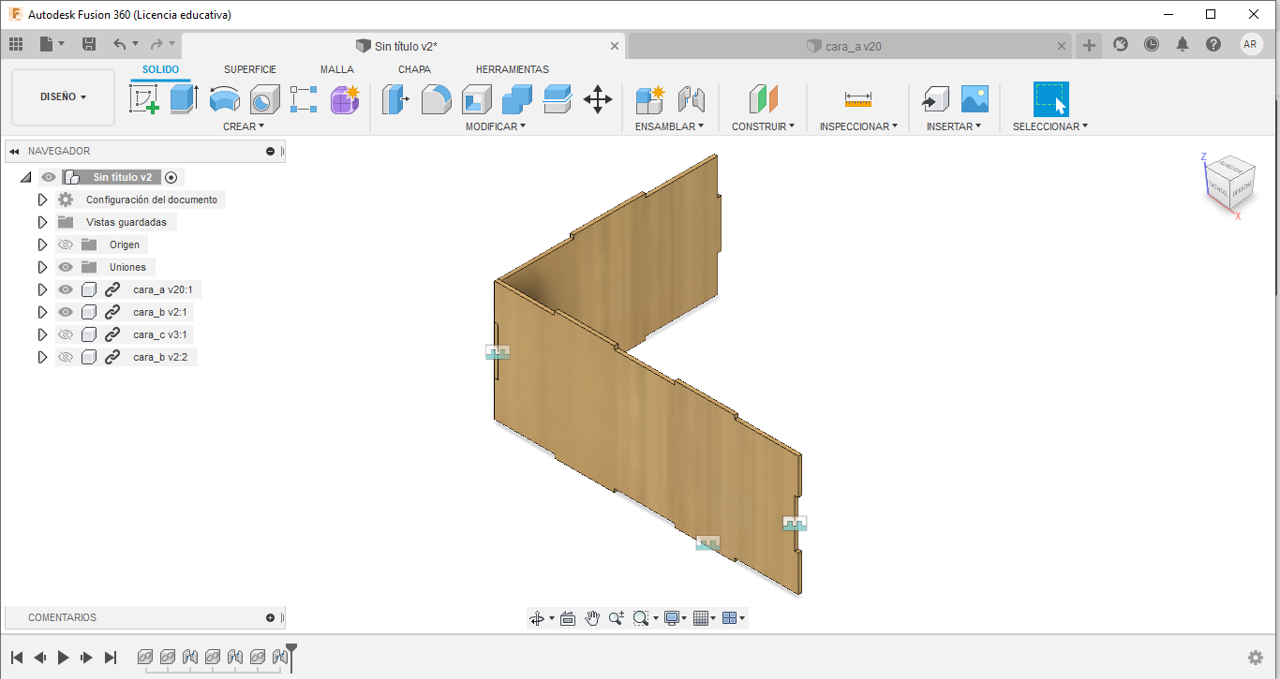Screen dimensions: 1280x679
Task: Switch to the SUPERFICIE tab
Action: (250, 70)
